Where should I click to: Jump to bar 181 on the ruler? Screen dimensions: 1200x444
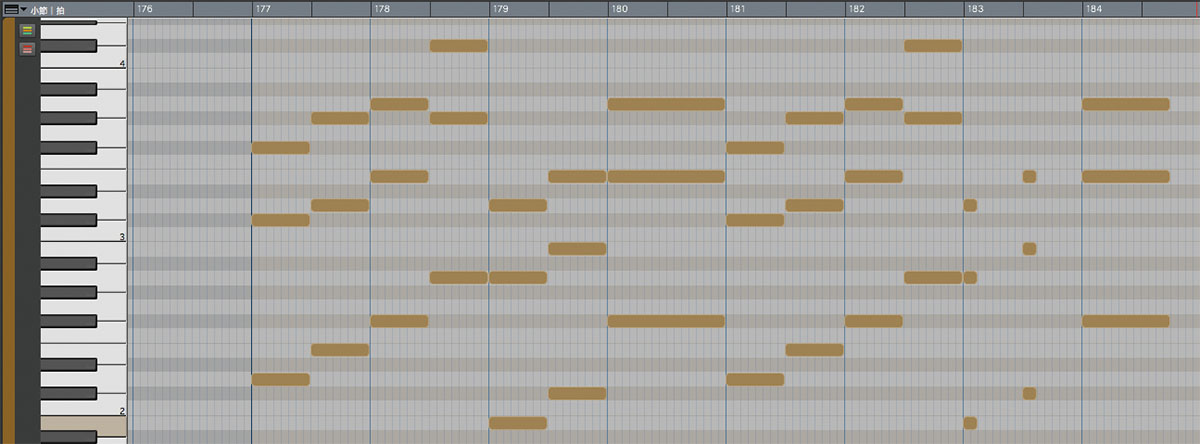[738, 8]
